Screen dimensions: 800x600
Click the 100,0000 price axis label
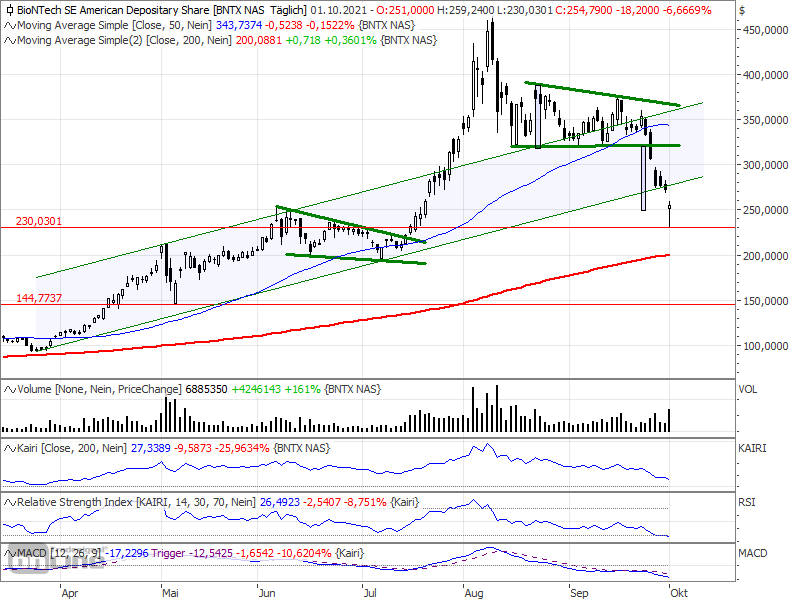(x=765, y=346)
